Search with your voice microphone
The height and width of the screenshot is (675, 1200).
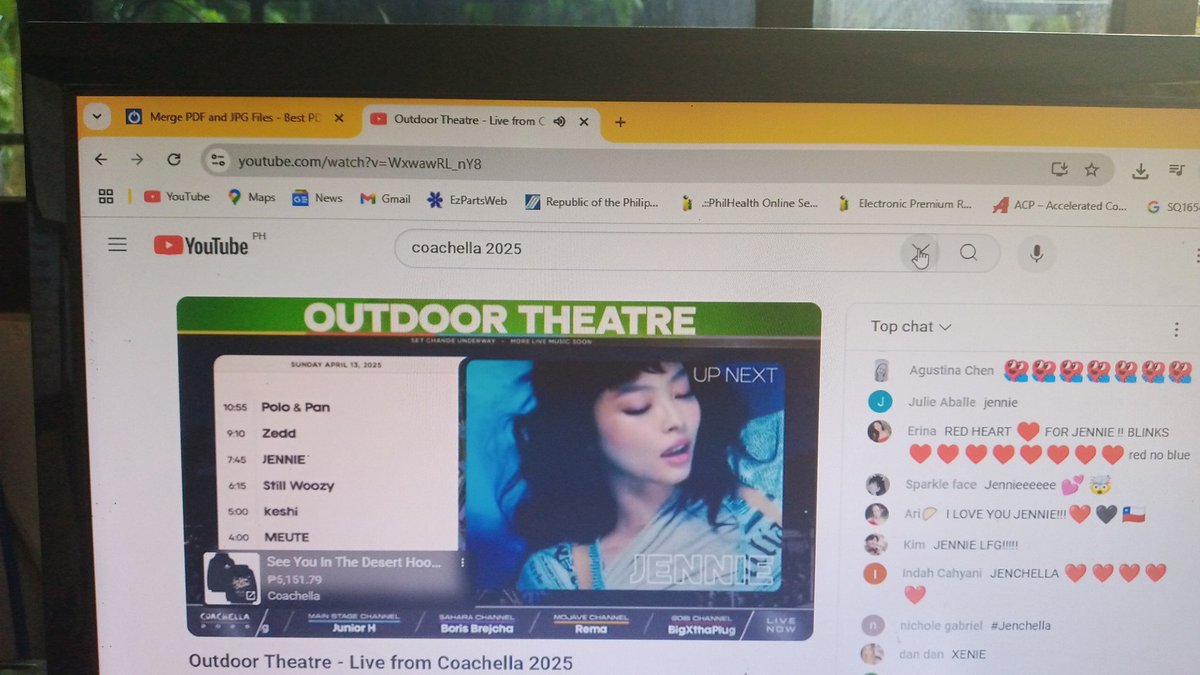(1036, 253)
